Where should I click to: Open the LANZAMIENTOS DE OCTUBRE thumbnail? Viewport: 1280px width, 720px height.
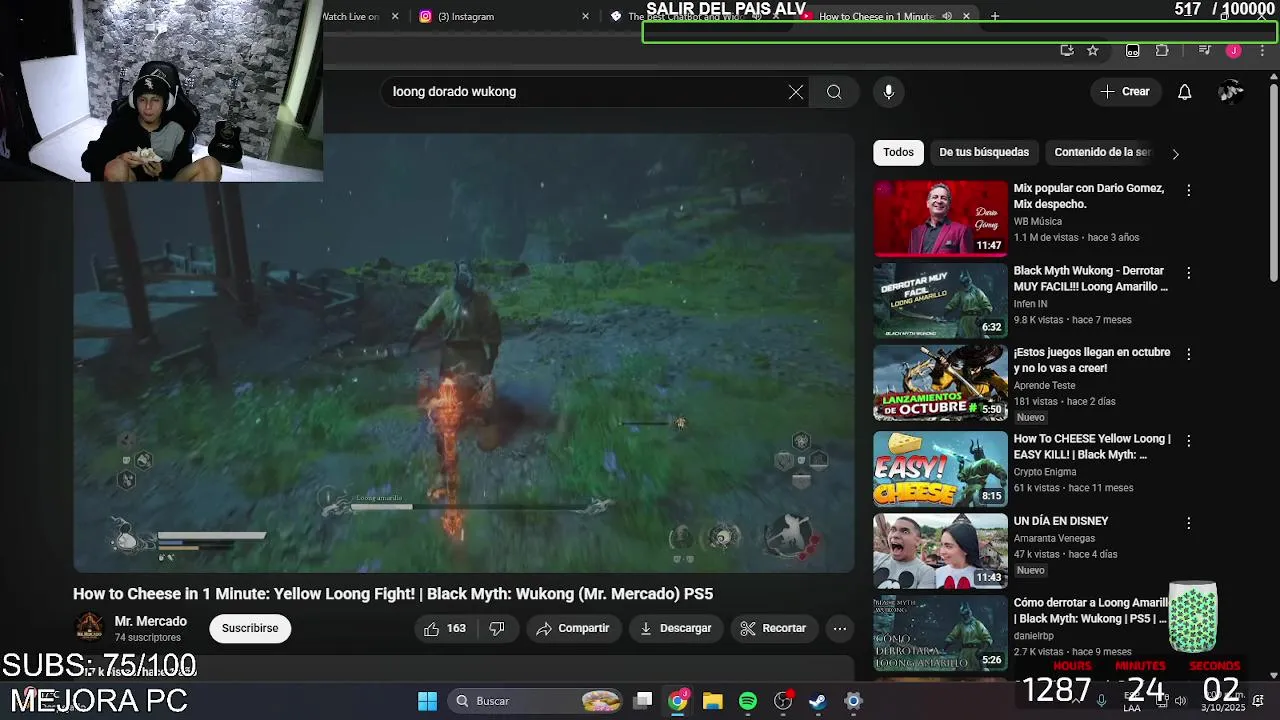click(x=940, y=383)
